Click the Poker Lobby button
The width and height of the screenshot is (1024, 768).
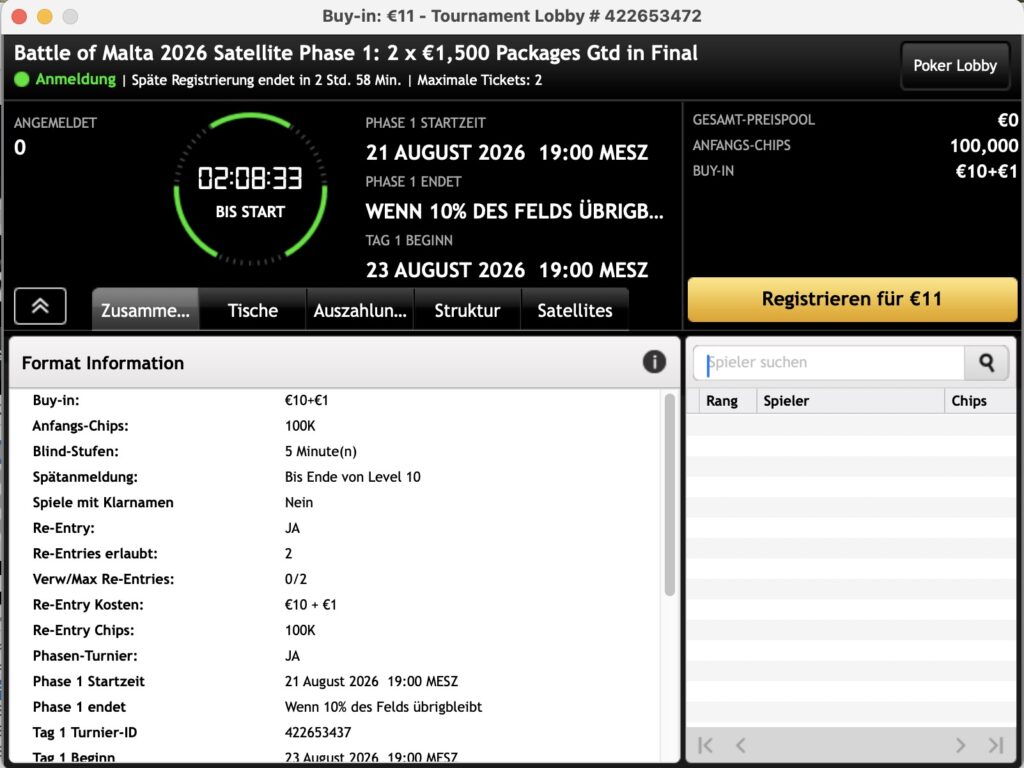click(955, 65)
